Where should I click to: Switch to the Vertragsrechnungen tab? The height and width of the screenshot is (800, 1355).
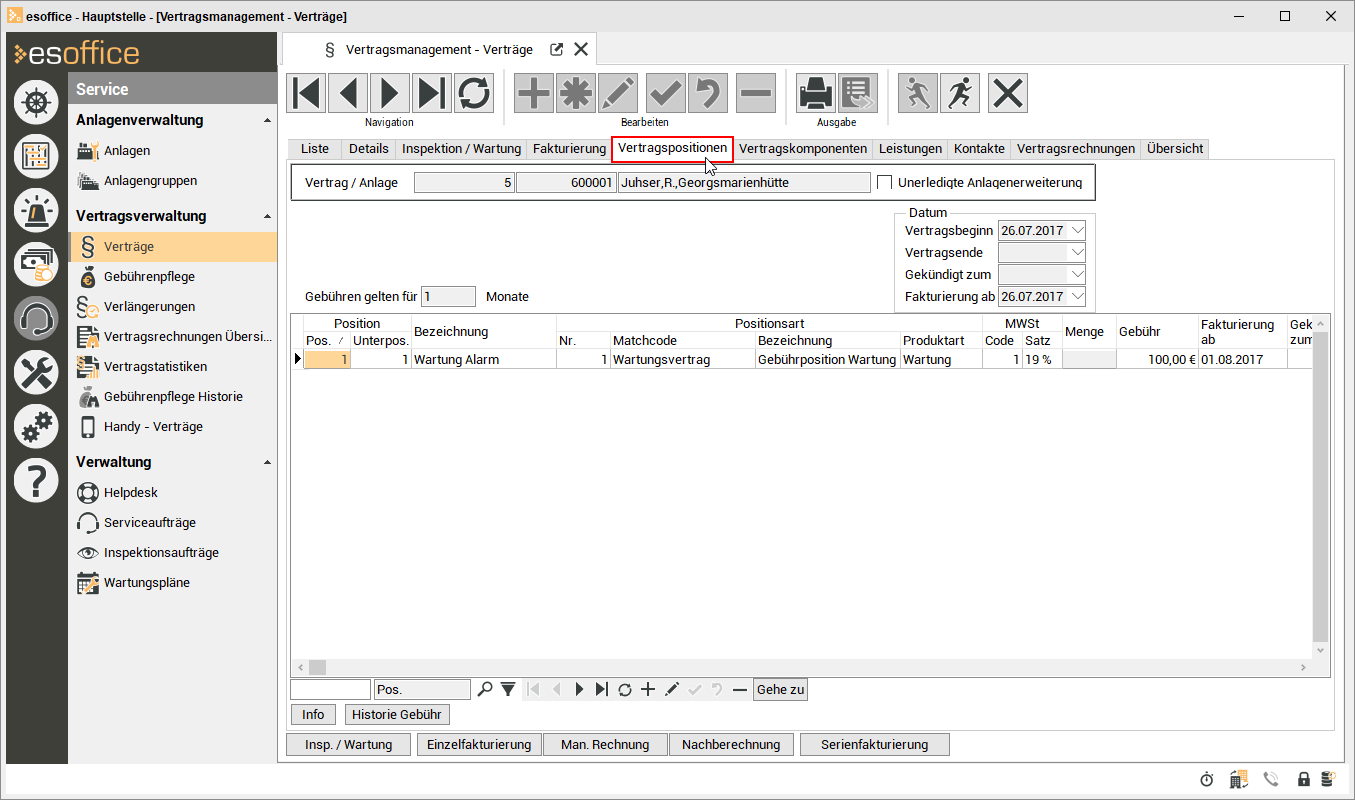(1076, 149)
